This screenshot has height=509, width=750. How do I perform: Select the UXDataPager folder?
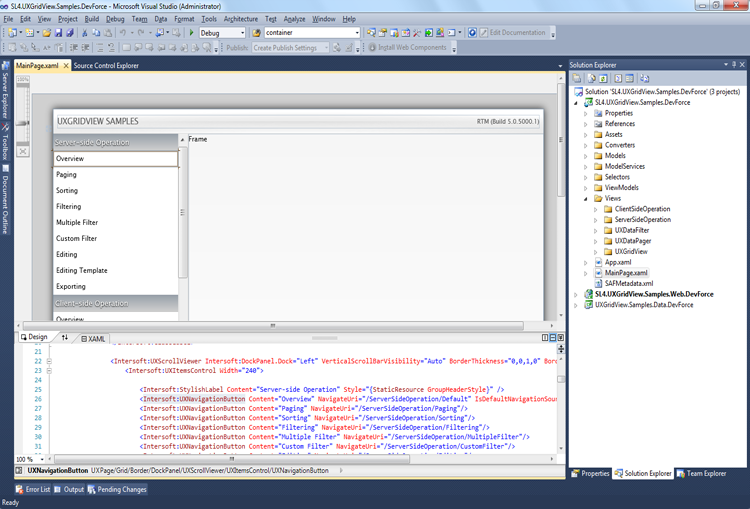point(632,241)
